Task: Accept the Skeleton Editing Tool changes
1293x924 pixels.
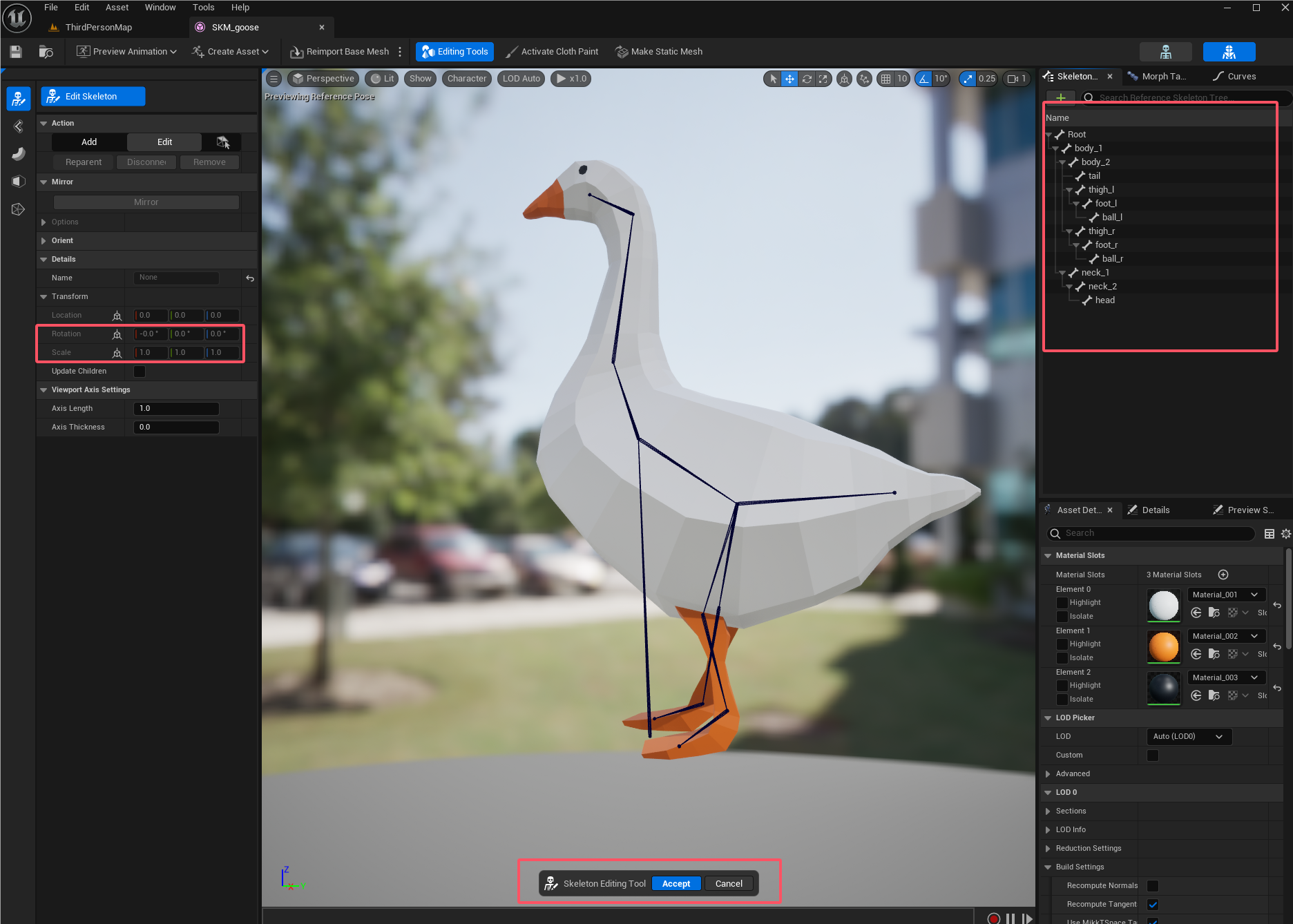Action: click(x=676, y=884)
